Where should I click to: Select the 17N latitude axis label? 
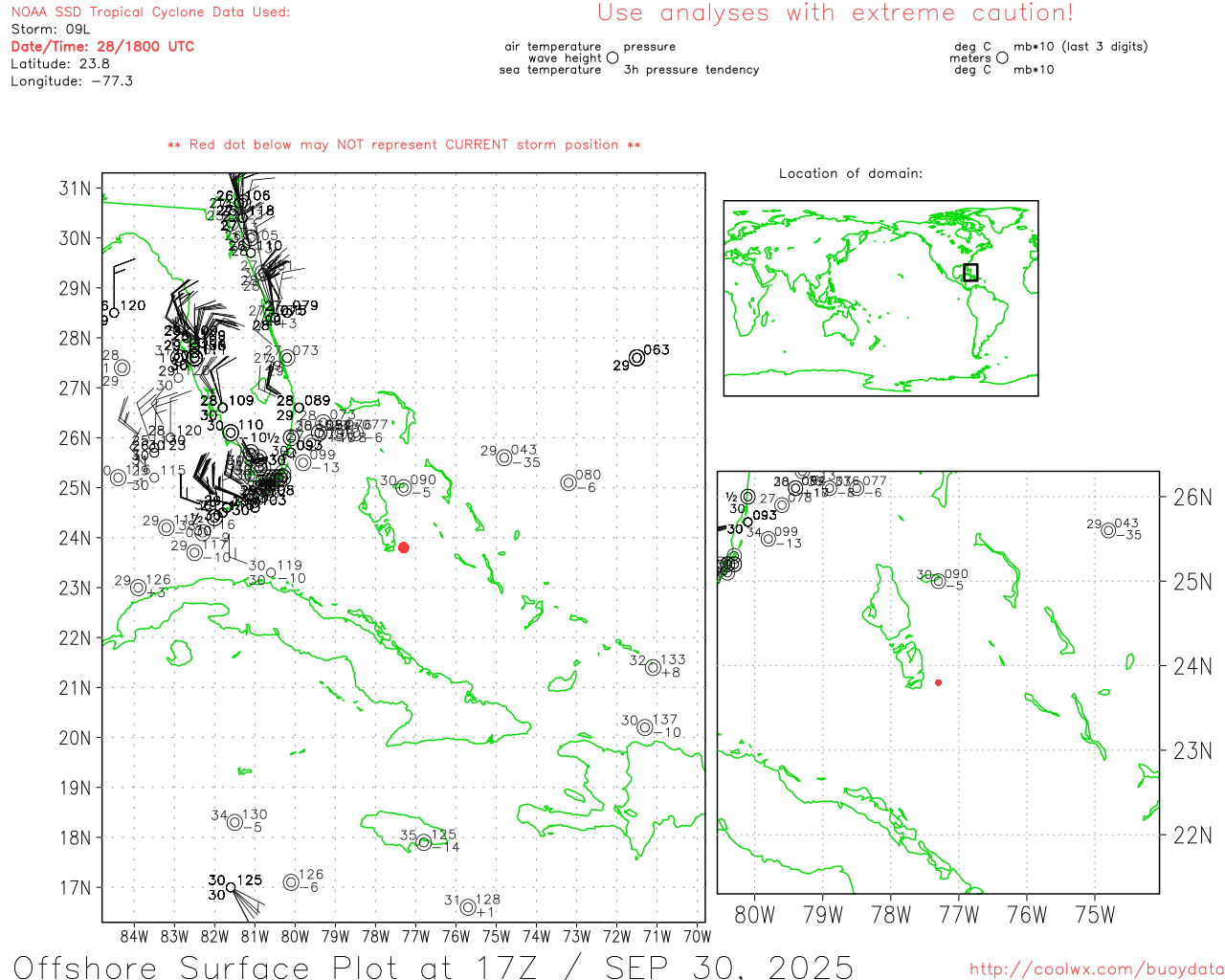[x=76, y=887]
